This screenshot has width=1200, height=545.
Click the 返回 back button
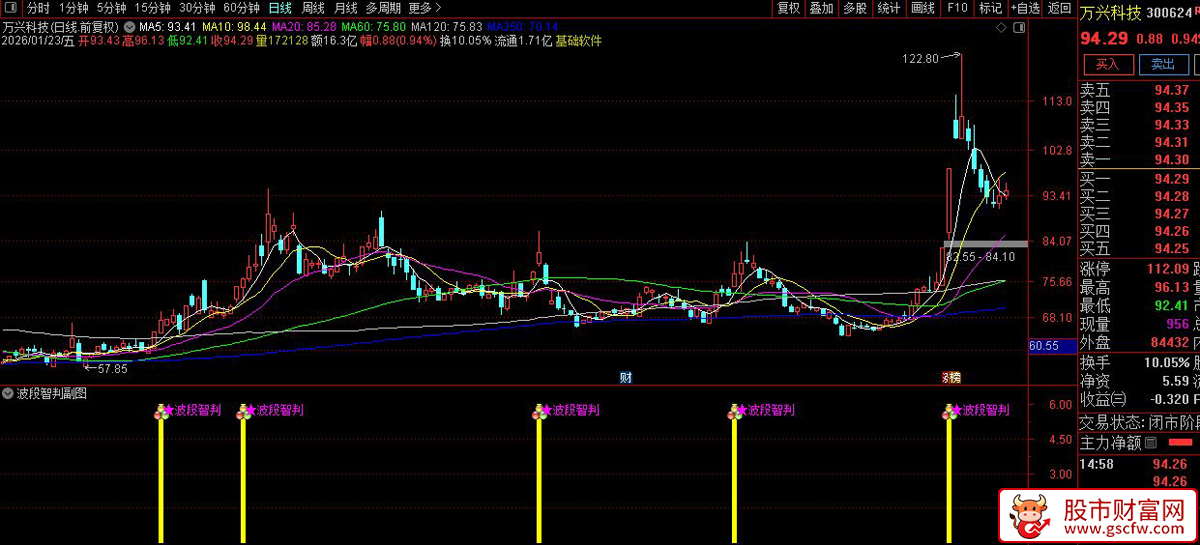pos(1058,8)
